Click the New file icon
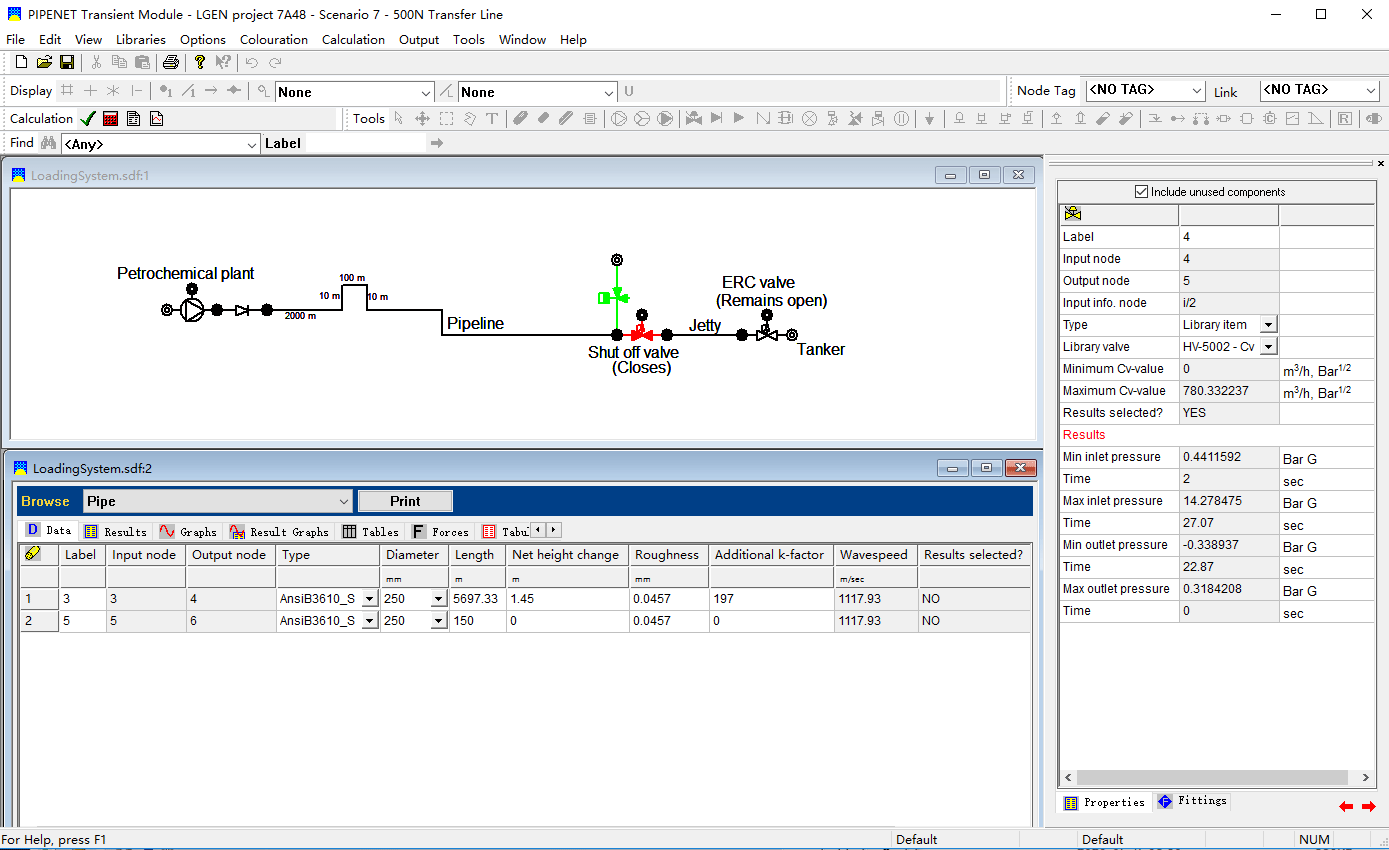Viewport: 1389px width, 850px height. click(x=21, y=62)
